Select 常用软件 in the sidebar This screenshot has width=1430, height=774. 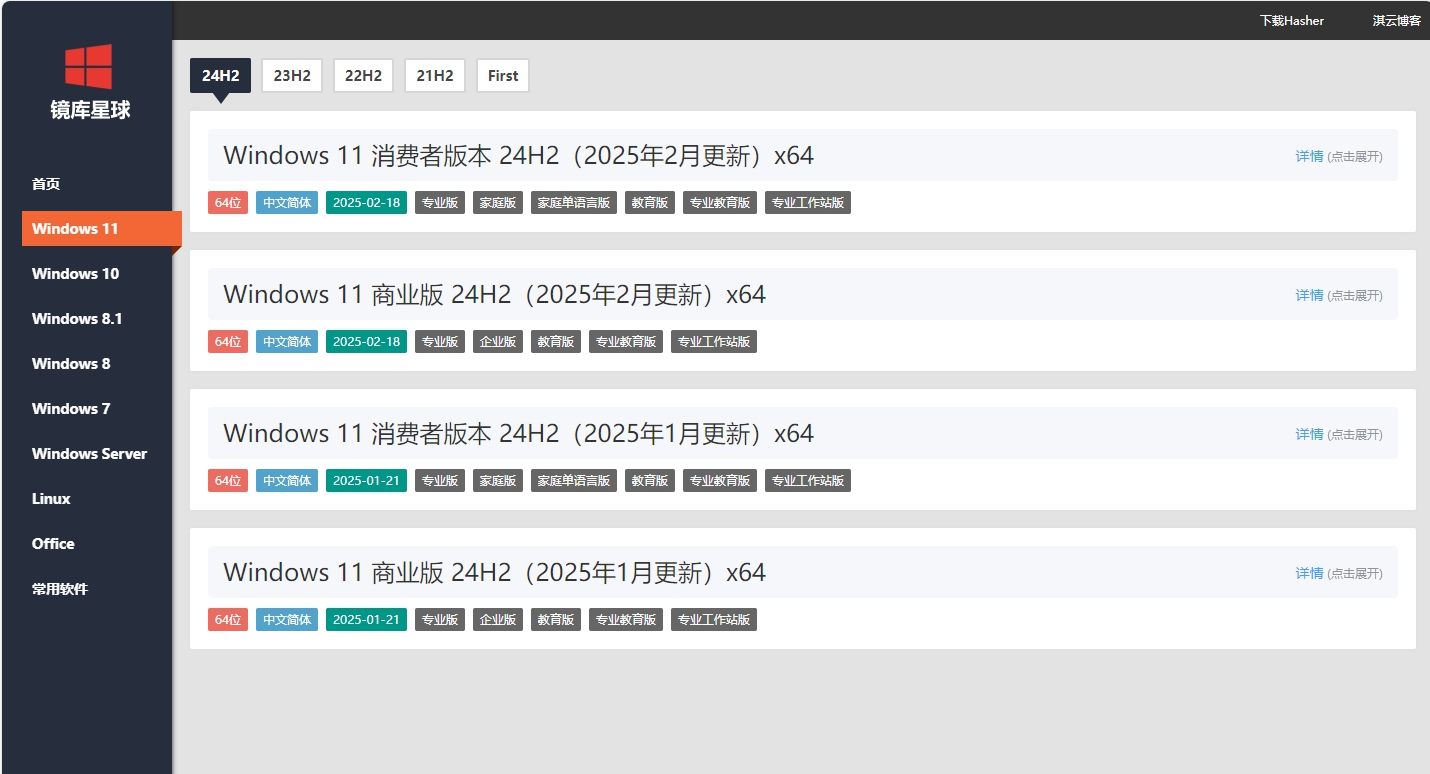pyautogui.click(x=60, y=589)
